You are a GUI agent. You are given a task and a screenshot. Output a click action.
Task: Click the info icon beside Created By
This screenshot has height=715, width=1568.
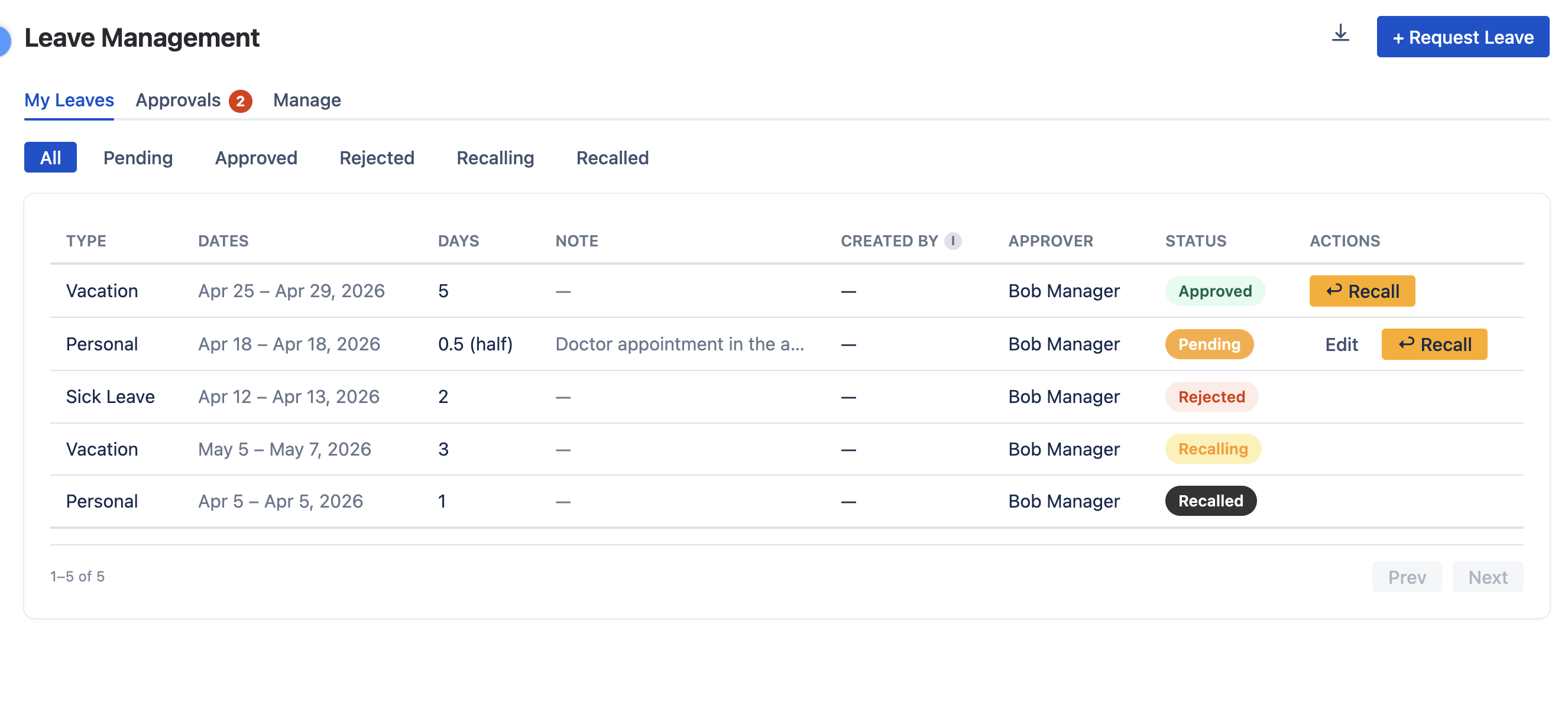pyautogui.click(x=953, y=240)
